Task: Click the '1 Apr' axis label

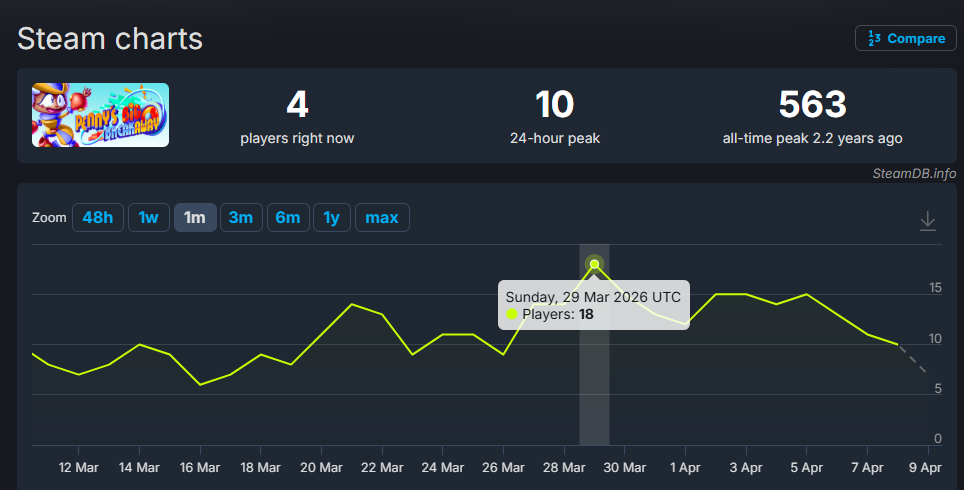Action: pos(685,468)
